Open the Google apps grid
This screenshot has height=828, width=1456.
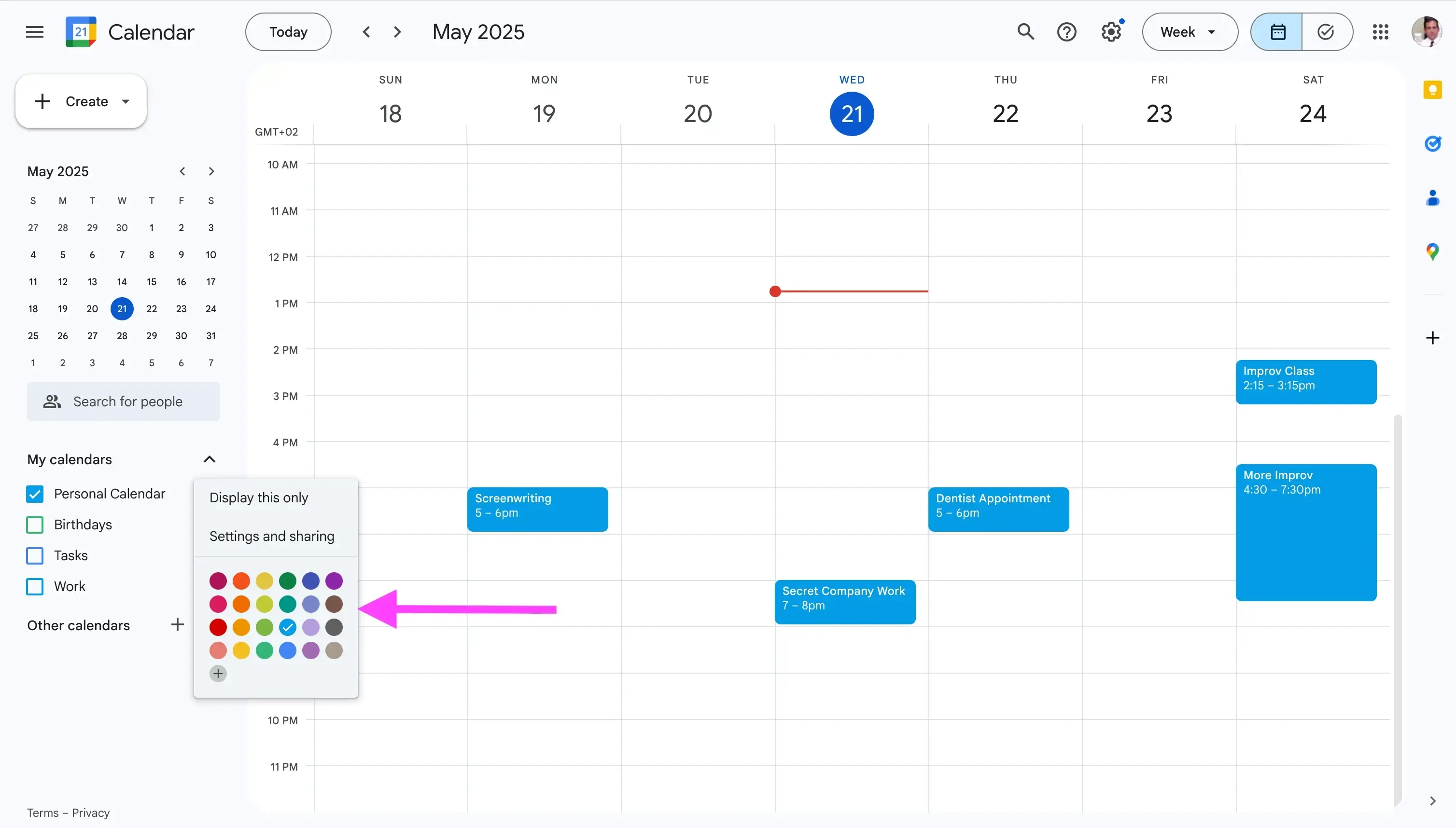[x=1381, y=31]
